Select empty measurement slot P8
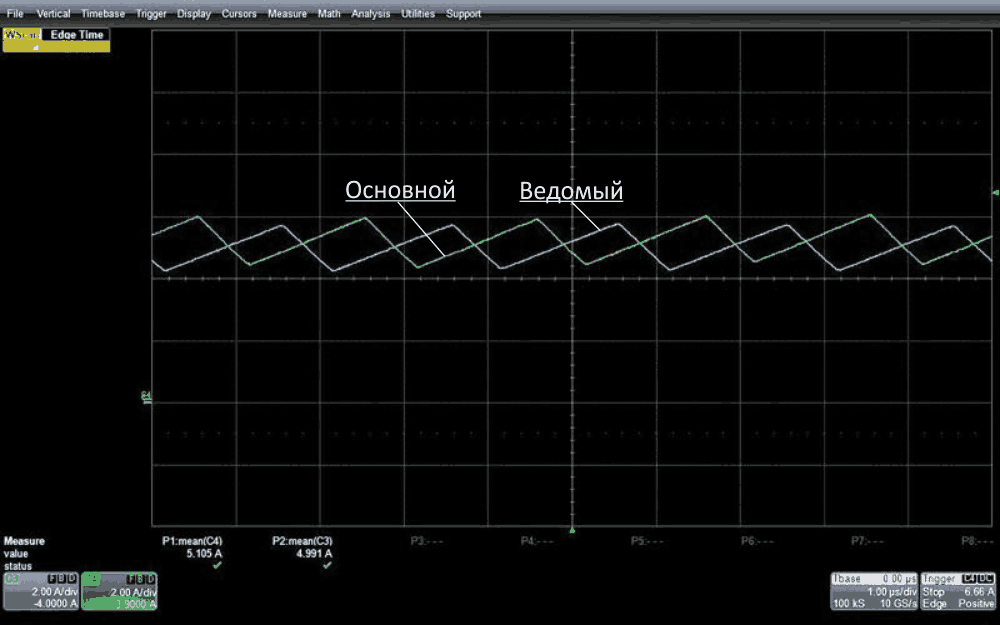Viewport: 1000px width, 625px height. coord(978,541)
